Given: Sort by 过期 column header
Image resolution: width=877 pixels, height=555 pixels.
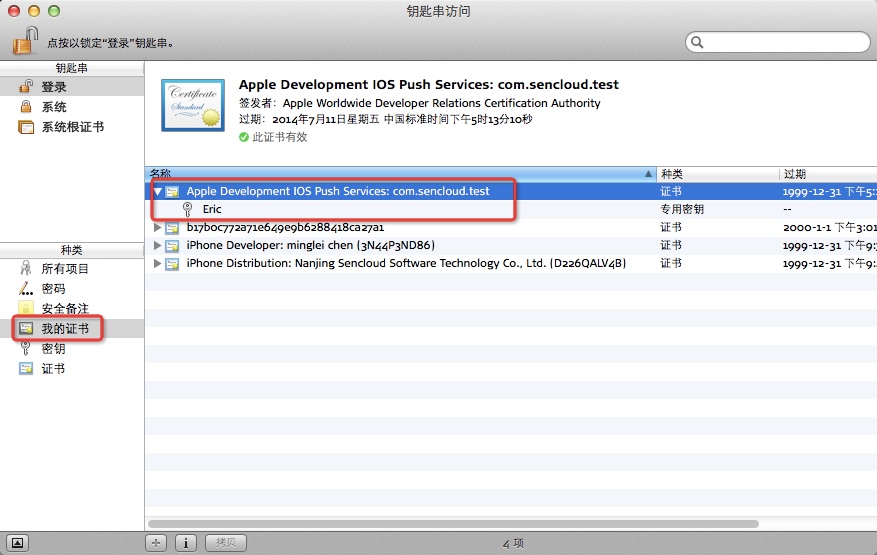Looking at the screenshot, I should point(828,173).
